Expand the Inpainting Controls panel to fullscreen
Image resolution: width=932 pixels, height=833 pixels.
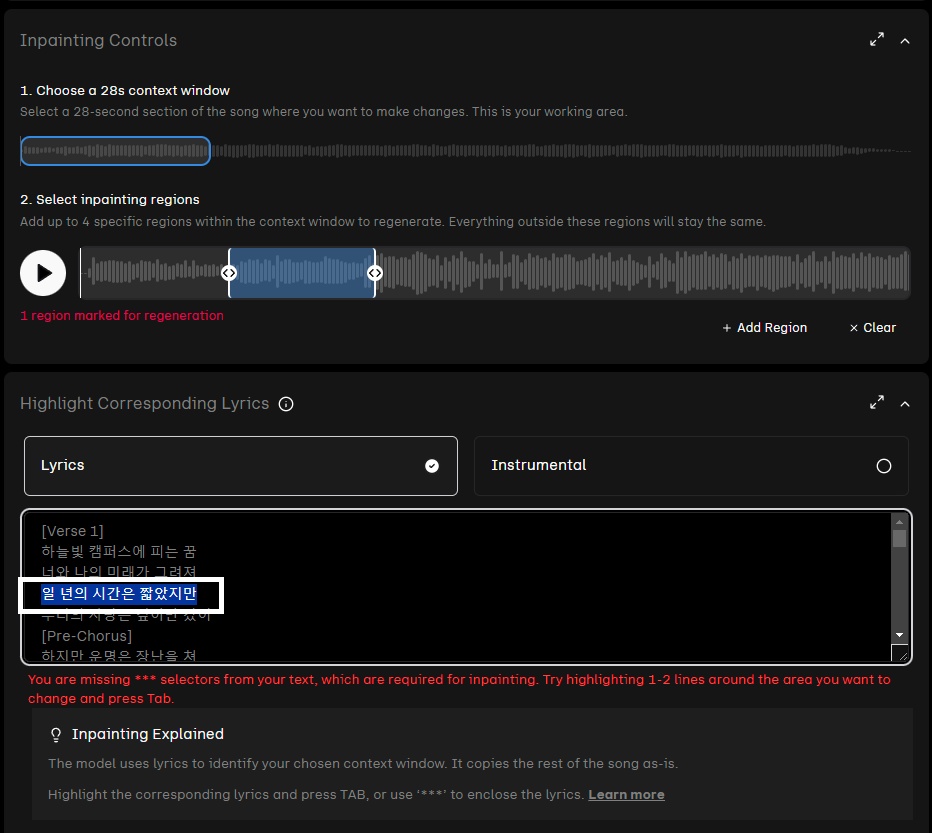tap(877, 40)
